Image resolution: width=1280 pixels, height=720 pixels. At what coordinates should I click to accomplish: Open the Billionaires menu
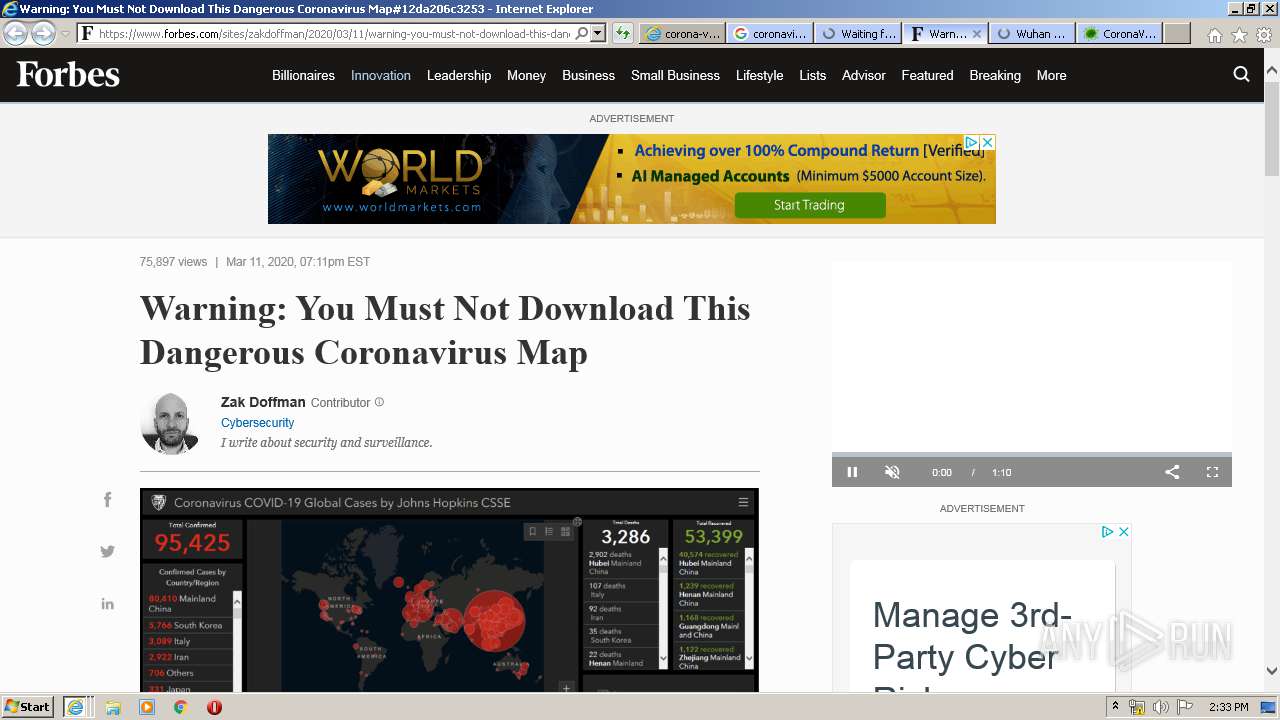303,75
